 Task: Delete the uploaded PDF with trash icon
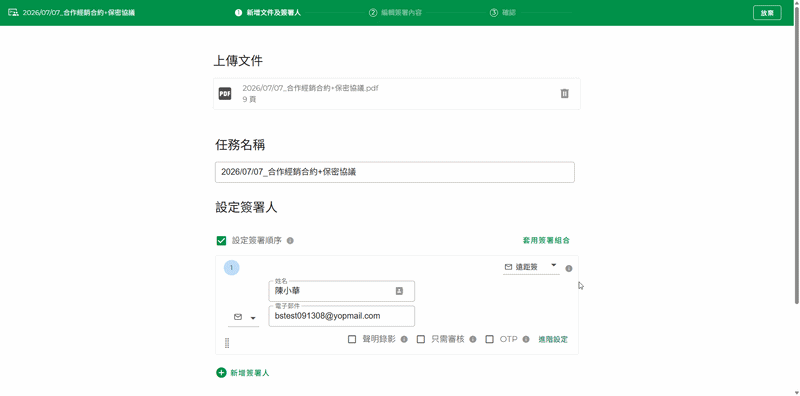pyautogui.click(x=564, y=93)
